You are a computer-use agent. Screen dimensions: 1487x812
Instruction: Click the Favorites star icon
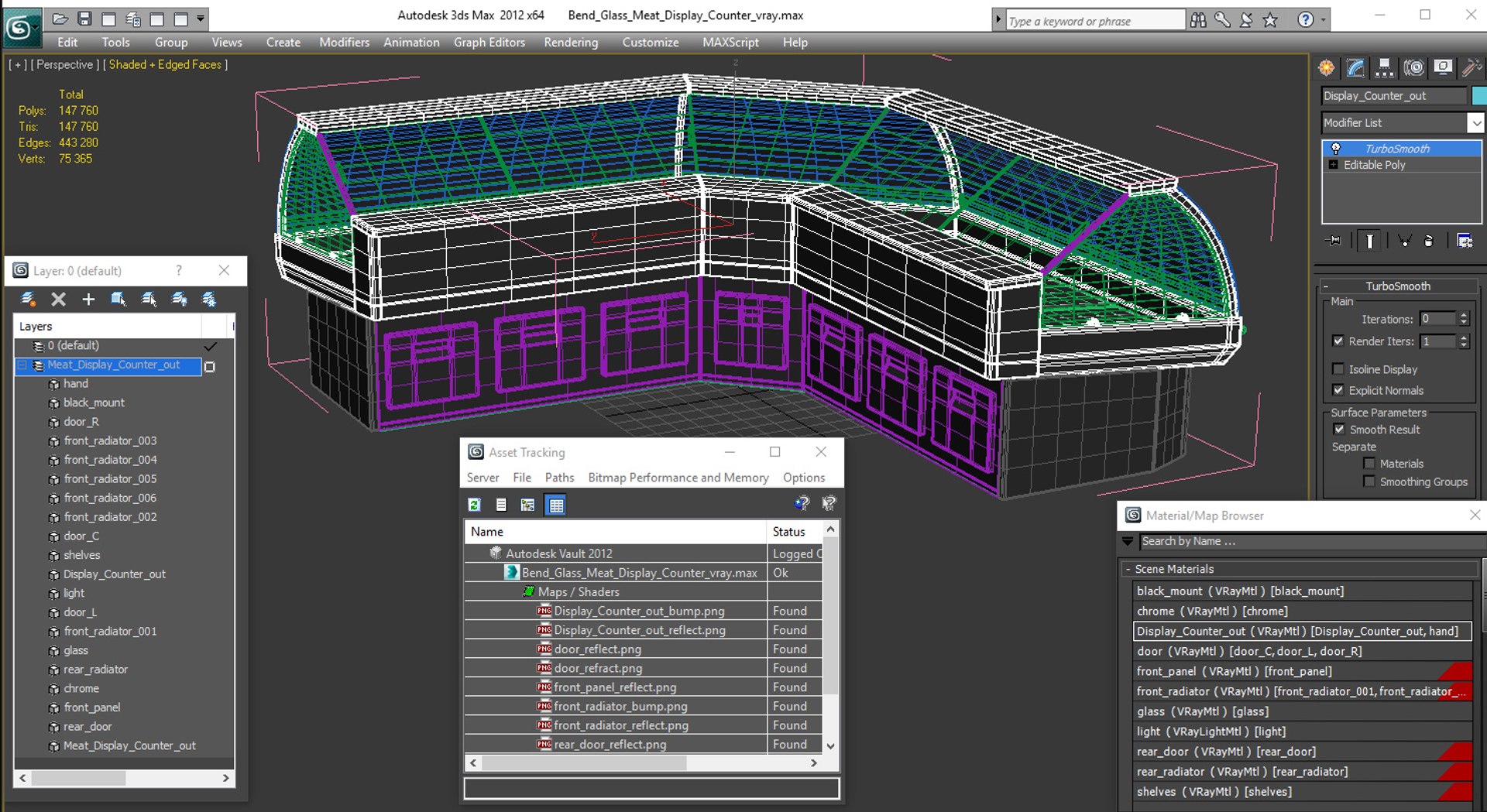point(1270,20)
